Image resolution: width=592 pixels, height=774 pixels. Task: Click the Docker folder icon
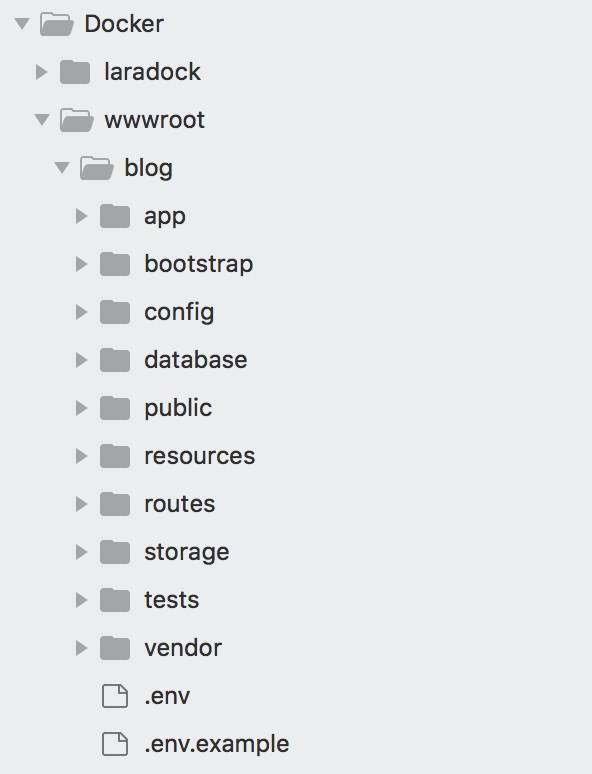[56, 24]
